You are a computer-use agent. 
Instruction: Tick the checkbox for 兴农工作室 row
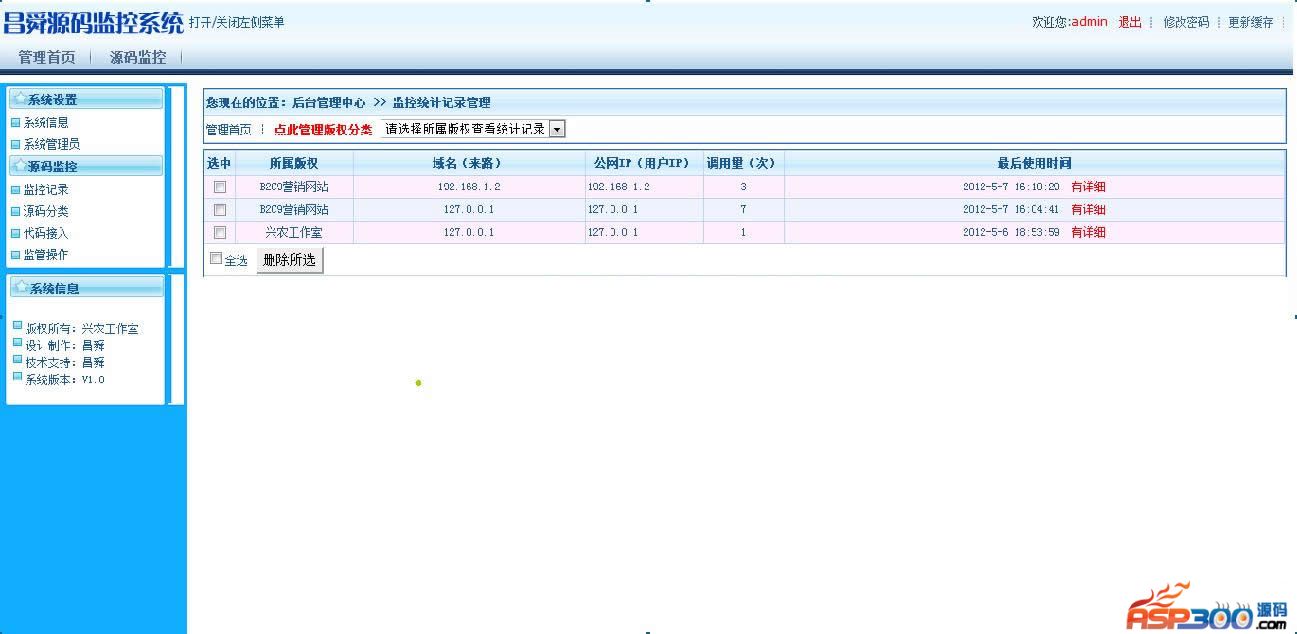[220, 232]
